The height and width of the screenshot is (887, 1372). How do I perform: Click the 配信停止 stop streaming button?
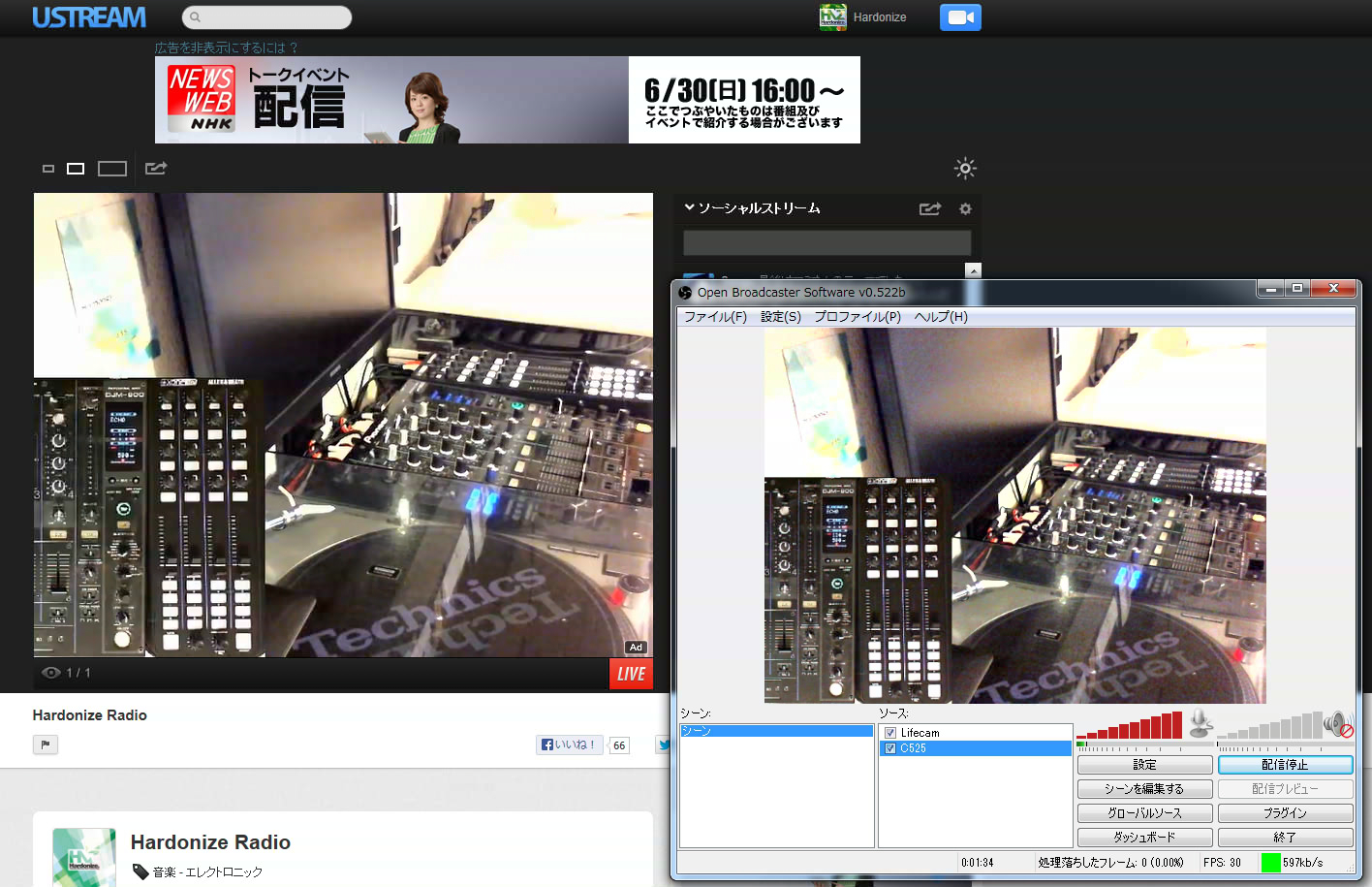(x=1286, y=765)
